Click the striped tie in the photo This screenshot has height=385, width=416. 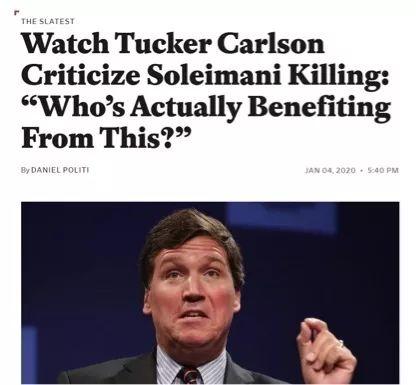190,375
